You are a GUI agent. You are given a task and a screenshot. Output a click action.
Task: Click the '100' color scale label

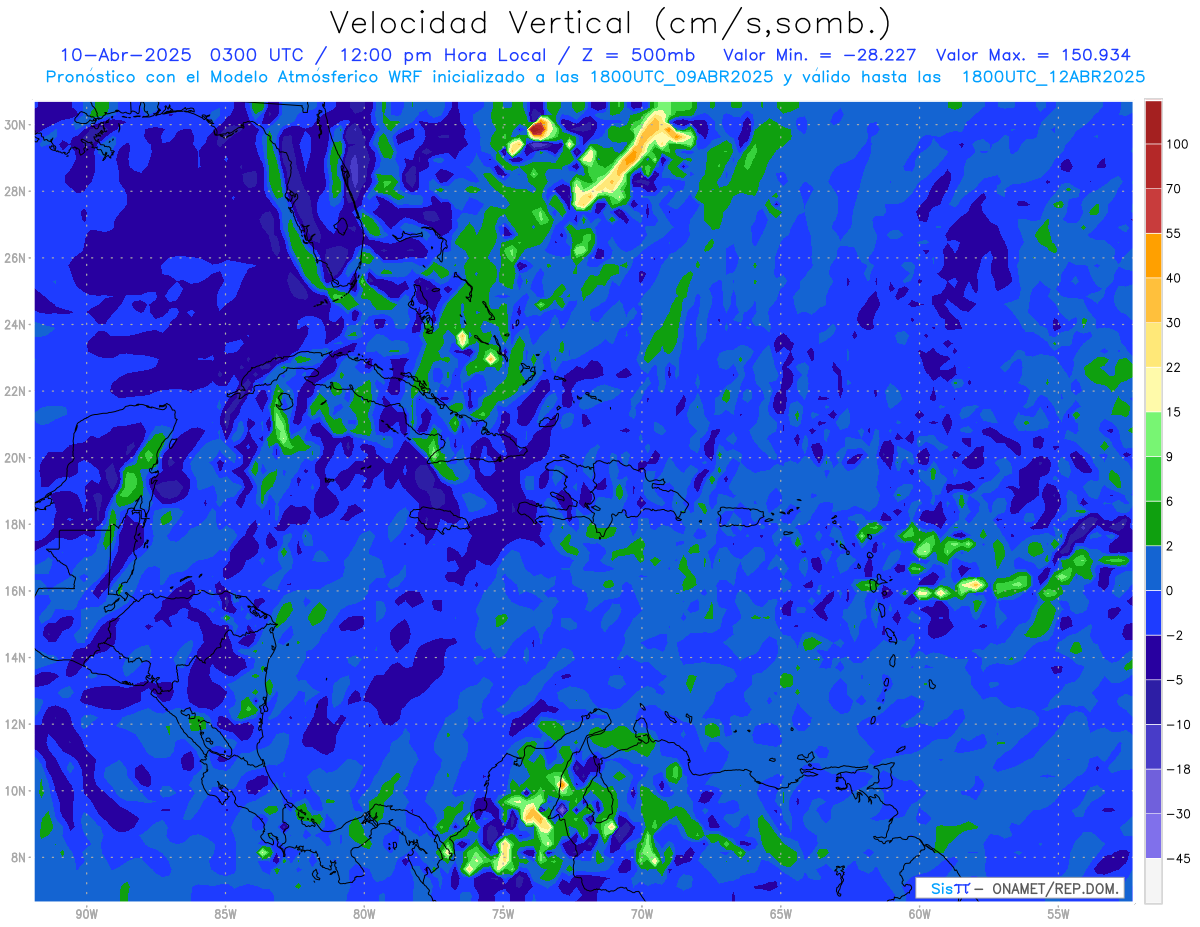click(x=1177, y=144)
